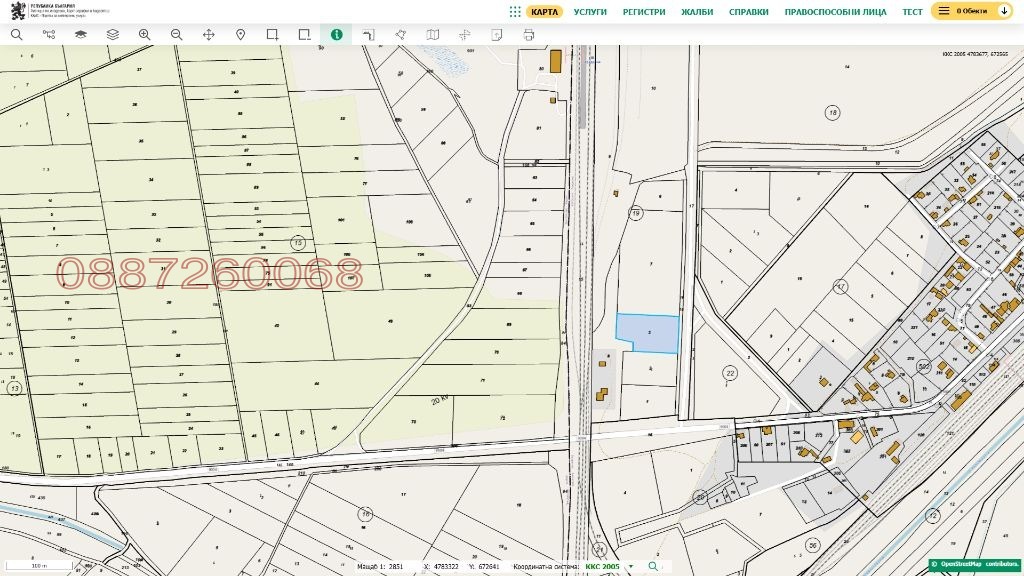Expand the objects list down arrow
Viewport: 1024px width, 576px height.
(x=1005, y=11)
